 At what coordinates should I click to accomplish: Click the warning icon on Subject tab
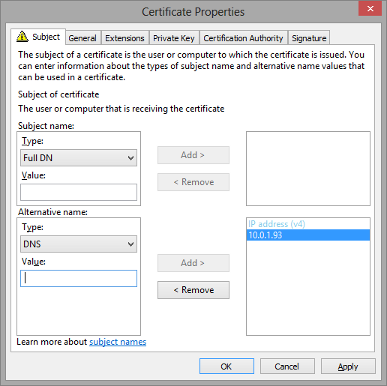[22, 36]
